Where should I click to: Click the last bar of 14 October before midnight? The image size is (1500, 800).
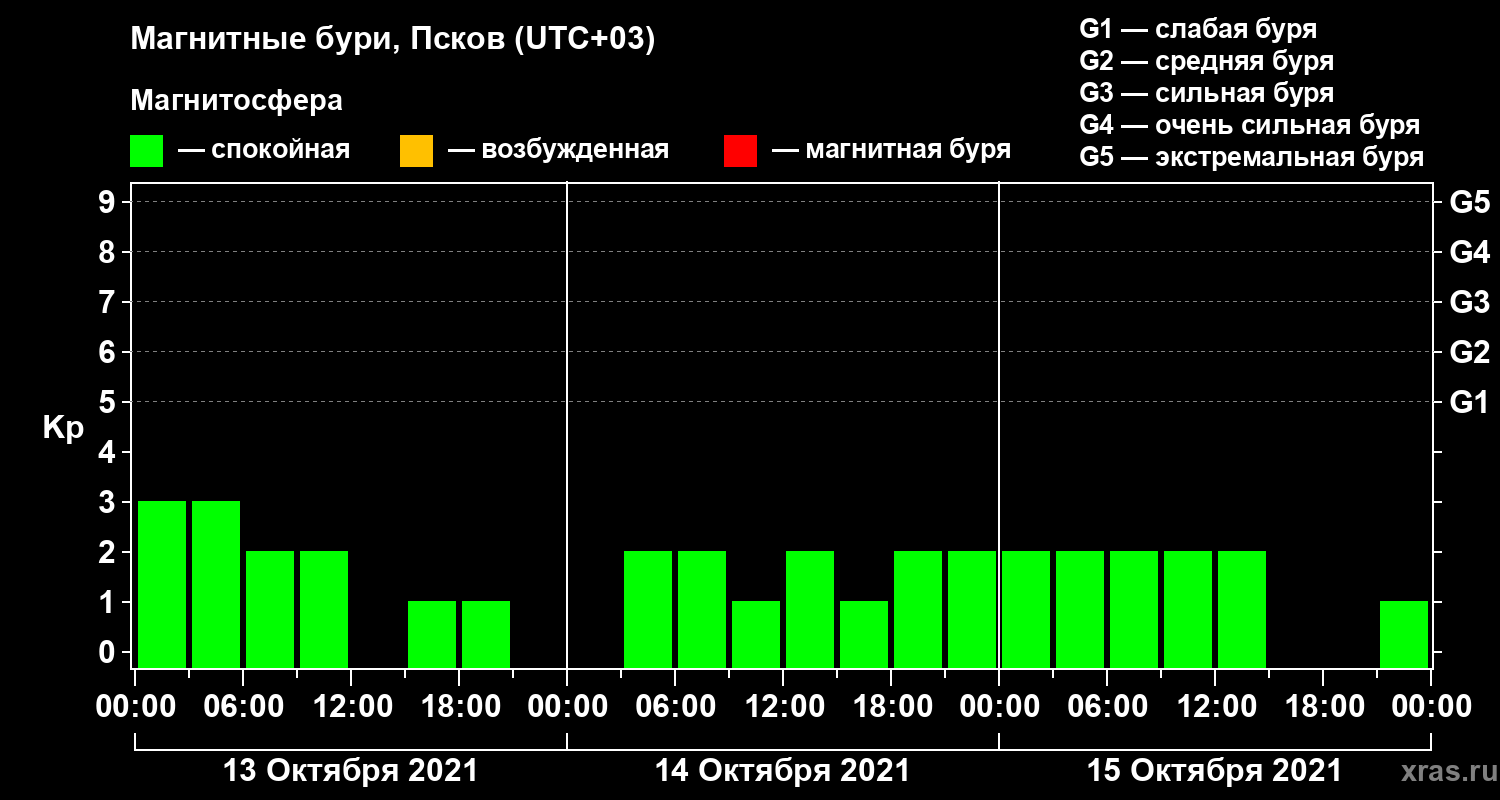(x=972, y=609)
